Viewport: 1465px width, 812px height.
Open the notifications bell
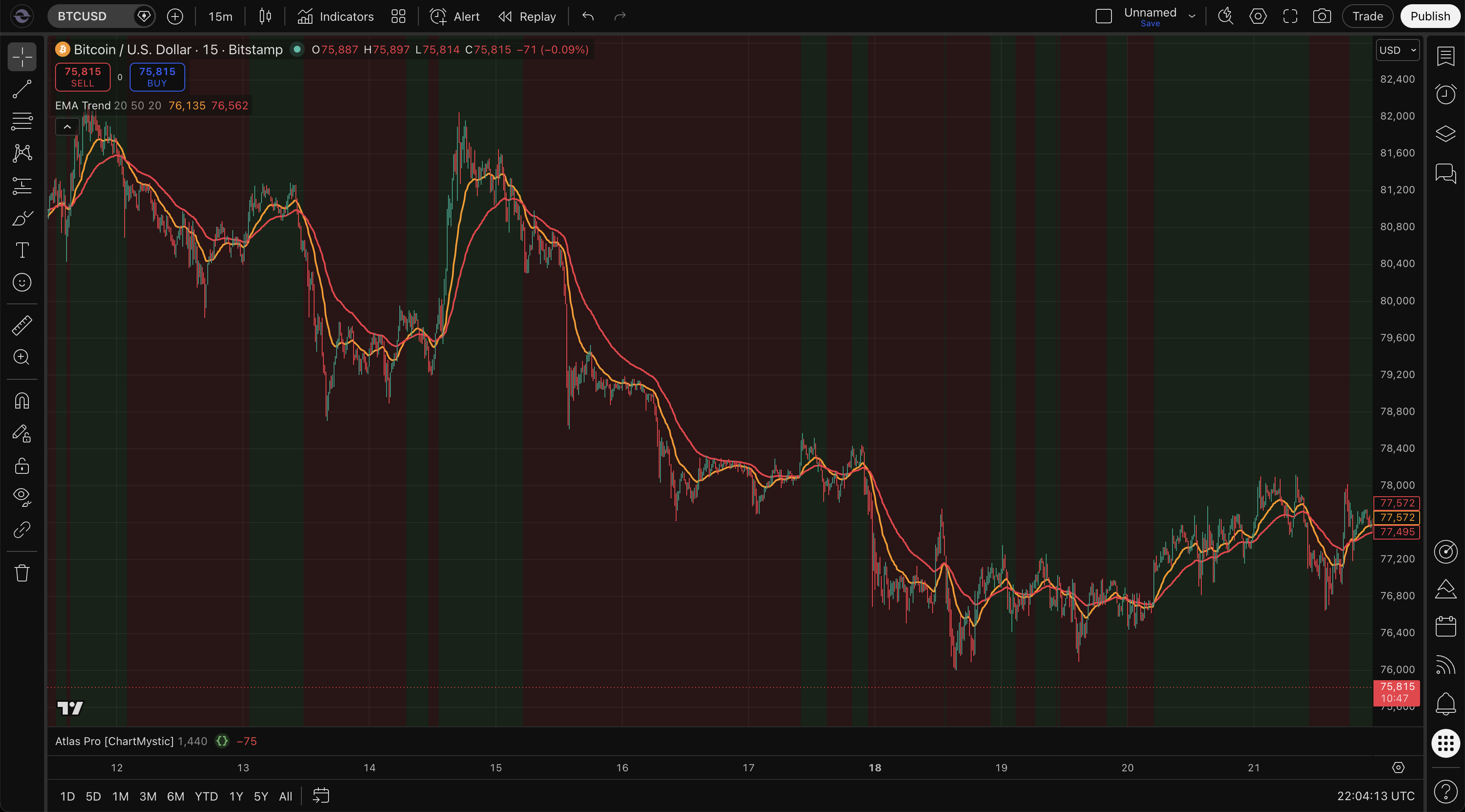pyautogui.click(x=1445, y=704)
